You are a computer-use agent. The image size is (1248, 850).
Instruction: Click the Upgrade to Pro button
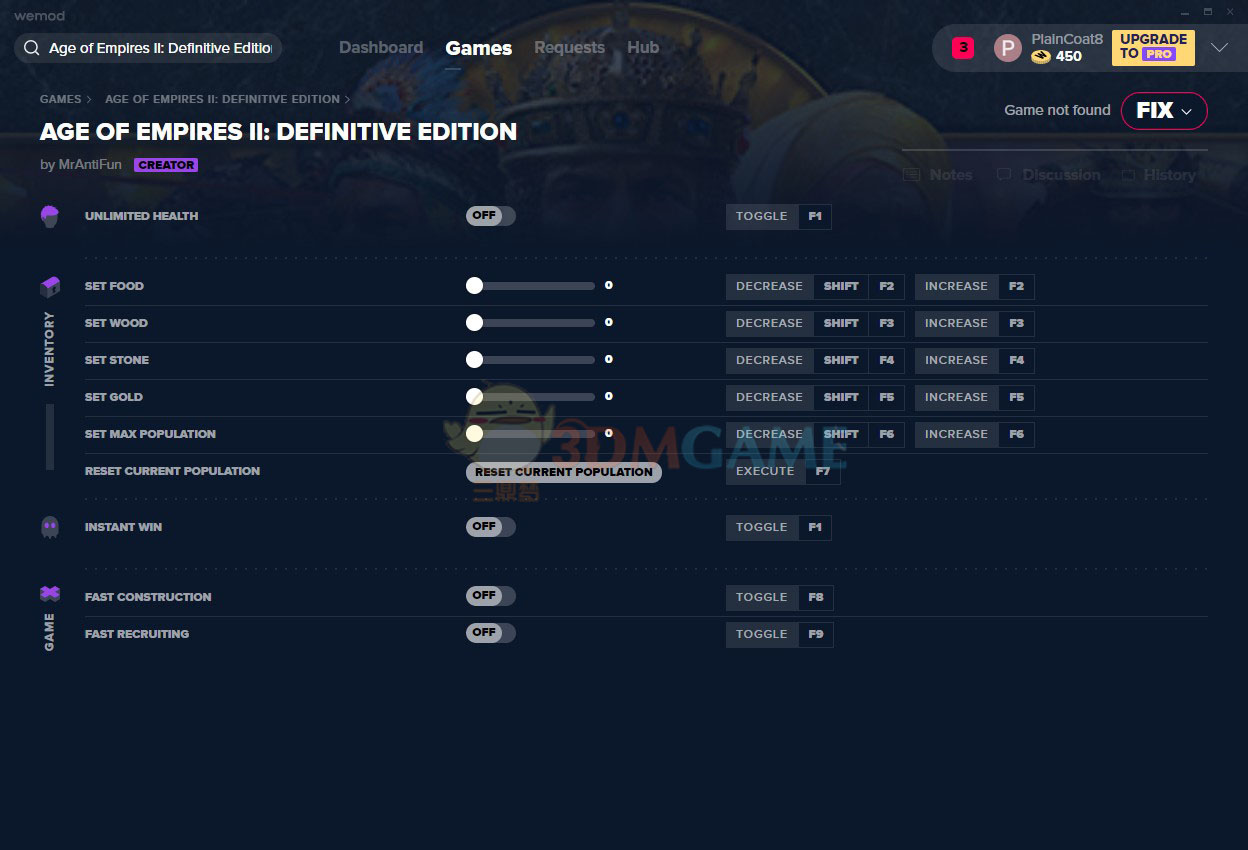click(1152, 47)
